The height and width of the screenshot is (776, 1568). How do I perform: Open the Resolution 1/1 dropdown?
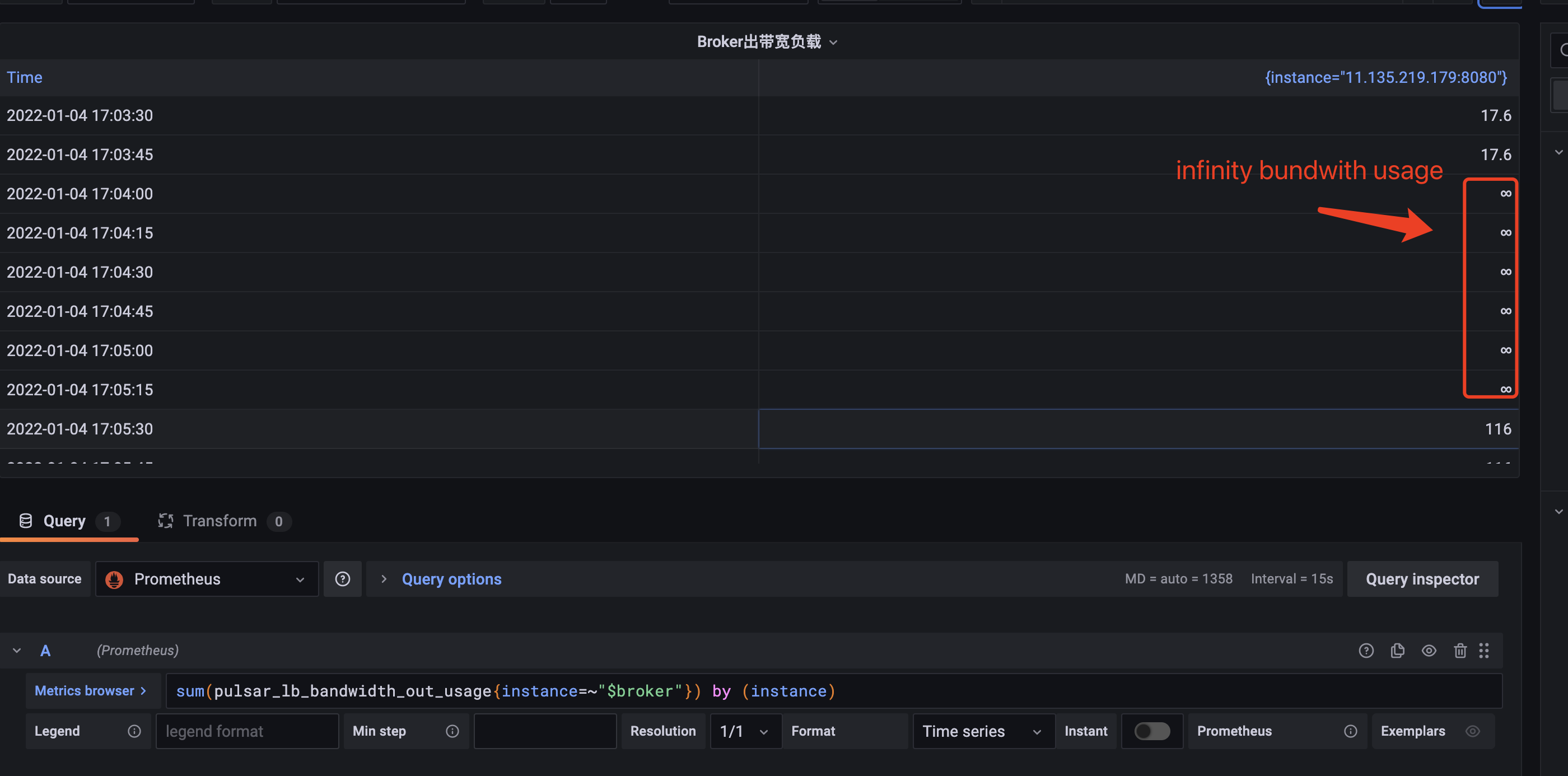pos(744,731)
